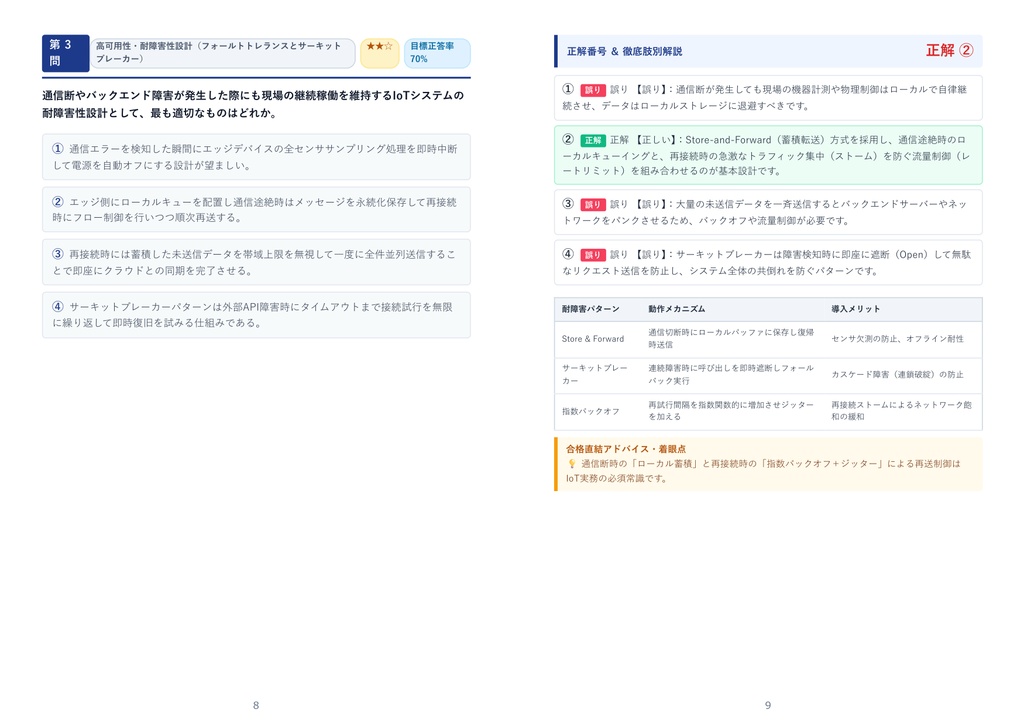
Task: Select answer option ① about stopping sensor sampling
Action: tap(256, 157)
